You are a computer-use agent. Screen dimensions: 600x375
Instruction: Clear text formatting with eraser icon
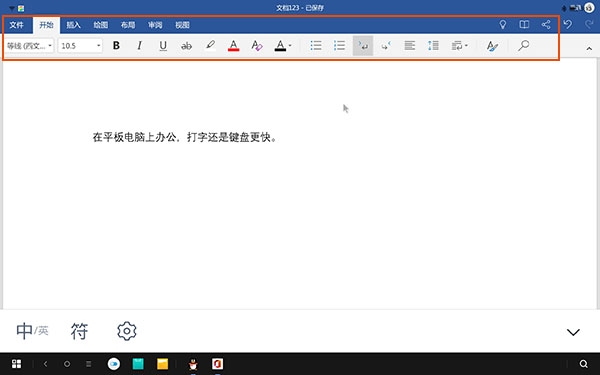point(257,46)
